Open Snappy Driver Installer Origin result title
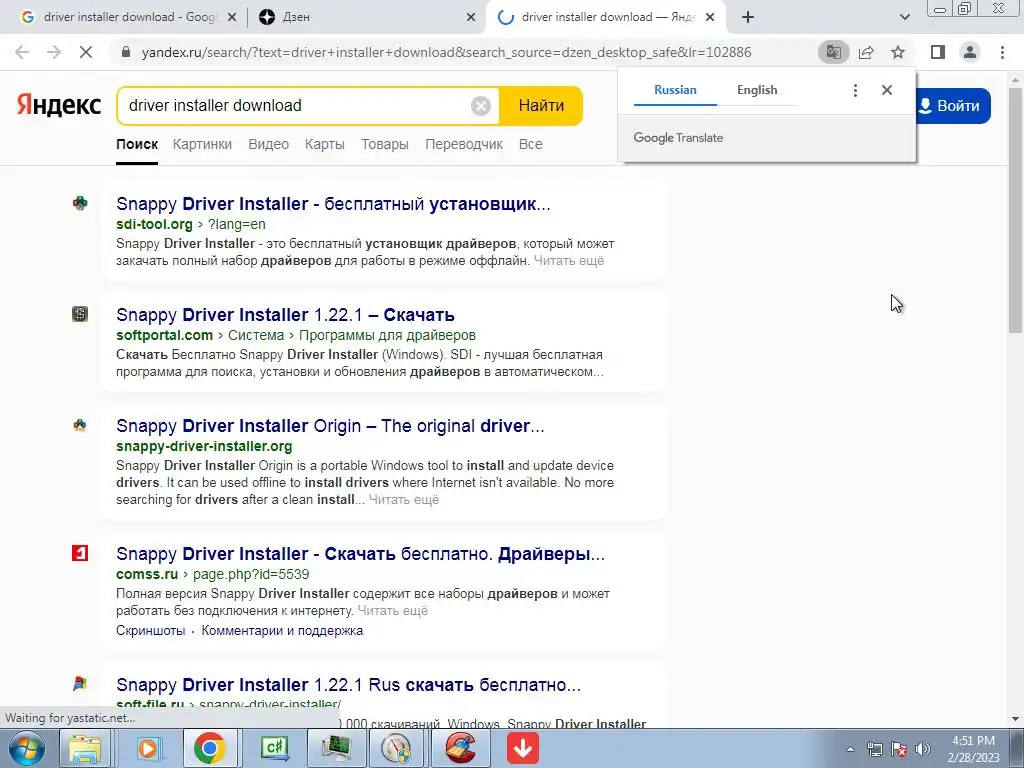This screenshot has height=768, width=1024. click(330, 426)
